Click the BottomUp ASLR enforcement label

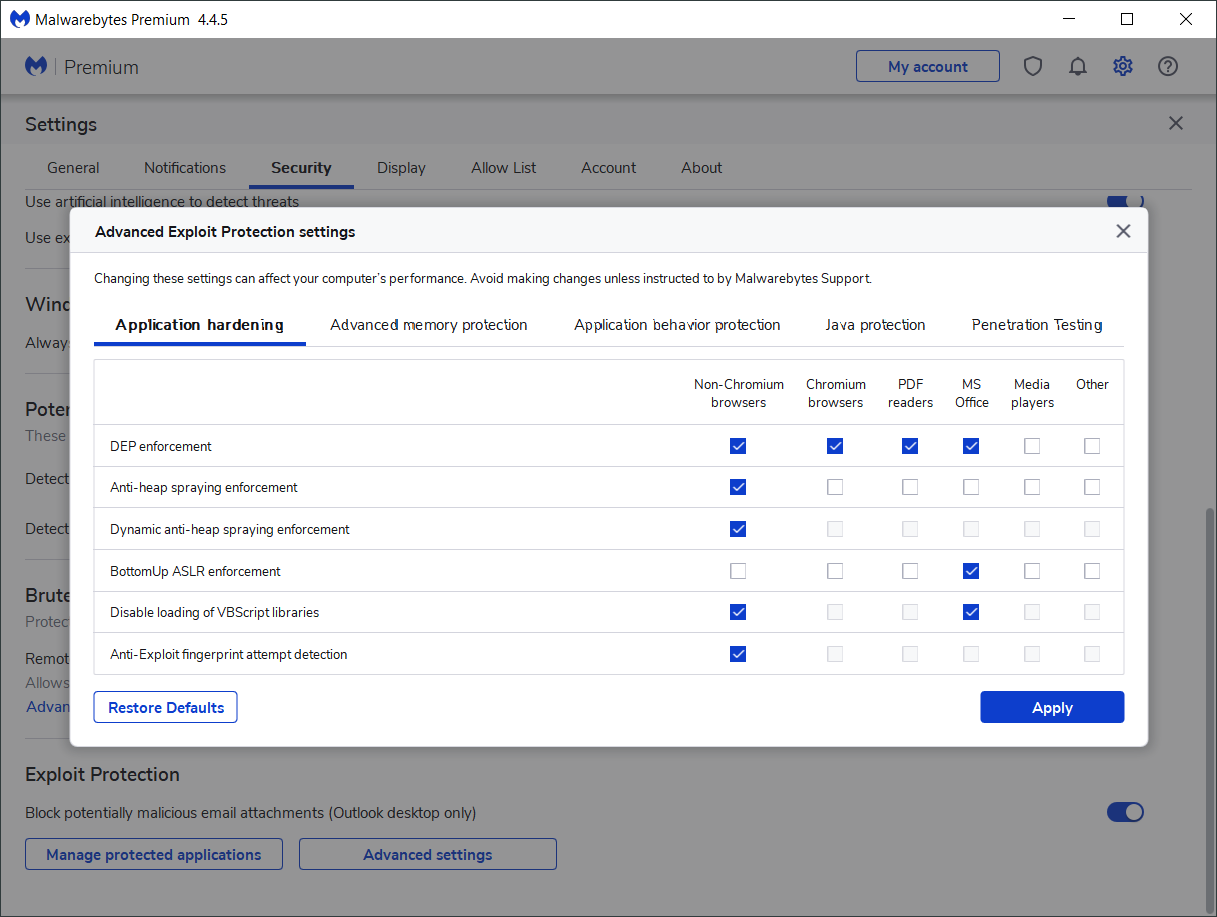coord(195,571)
